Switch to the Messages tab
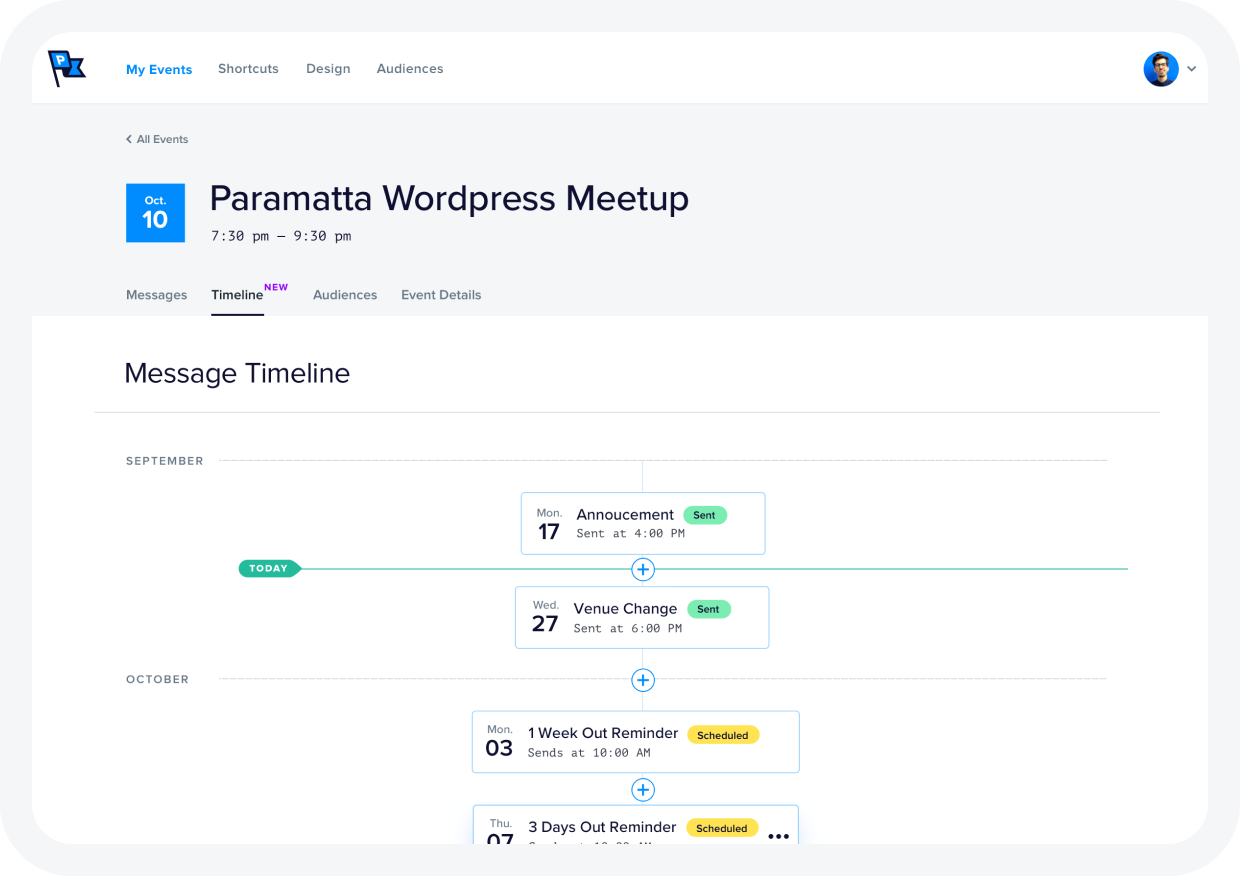 157,295
